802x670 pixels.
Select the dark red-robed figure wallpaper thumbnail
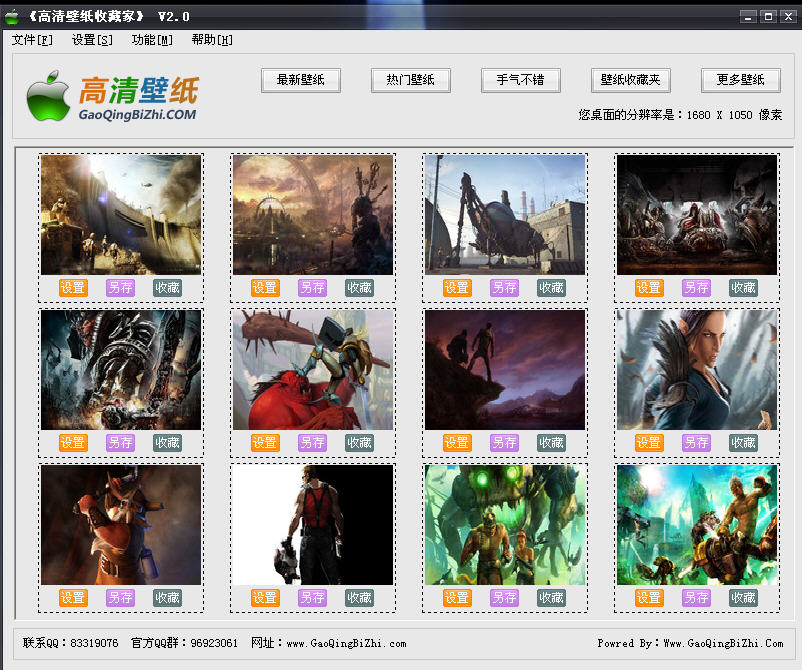pos(697,215)
